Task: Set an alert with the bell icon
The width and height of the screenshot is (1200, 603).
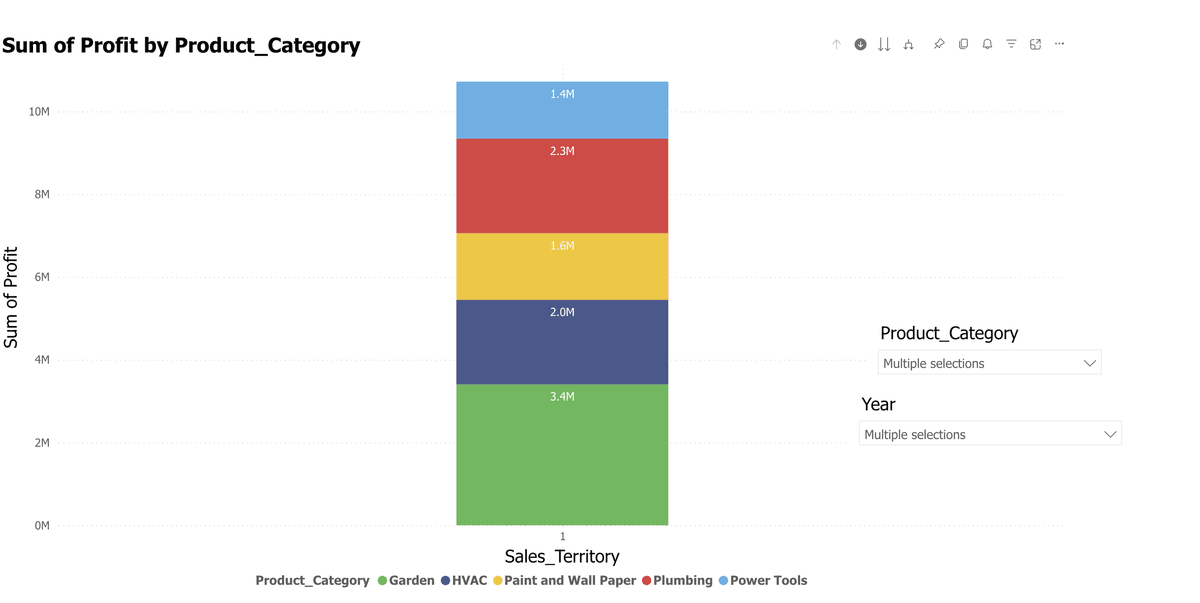Action: (x=986, y=44)
